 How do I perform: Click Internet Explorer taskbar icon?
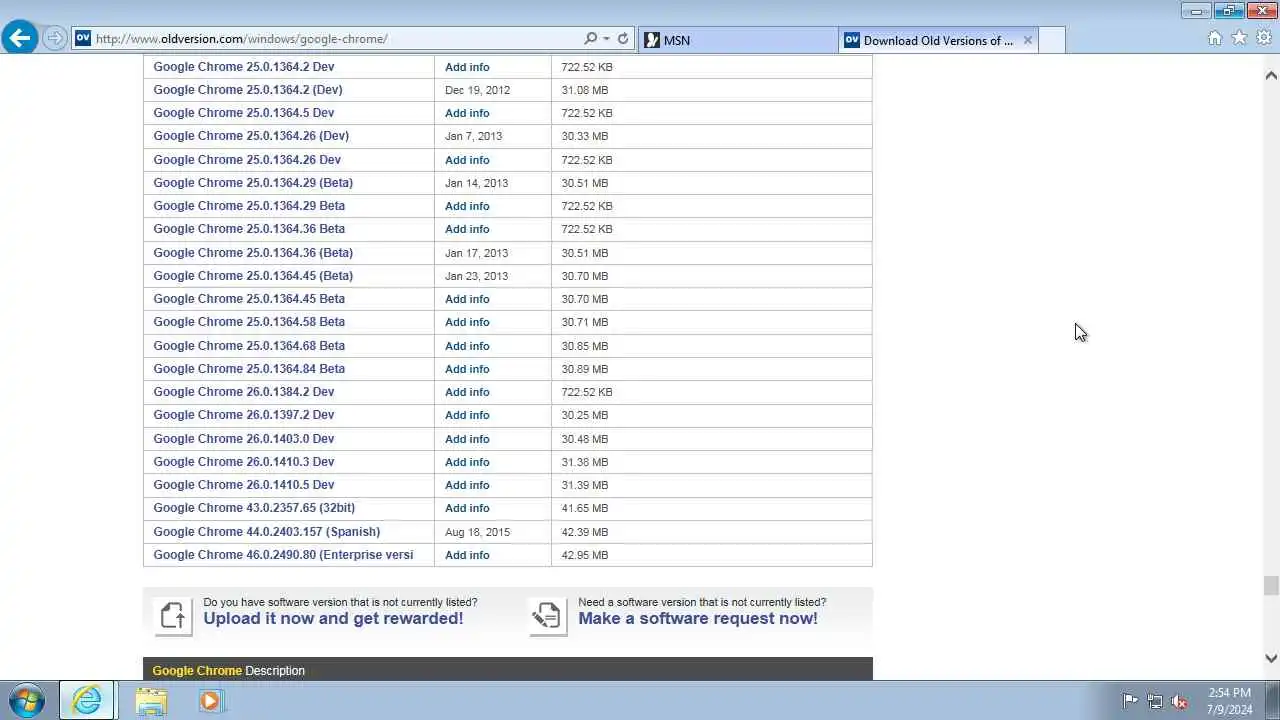[87, 701]
